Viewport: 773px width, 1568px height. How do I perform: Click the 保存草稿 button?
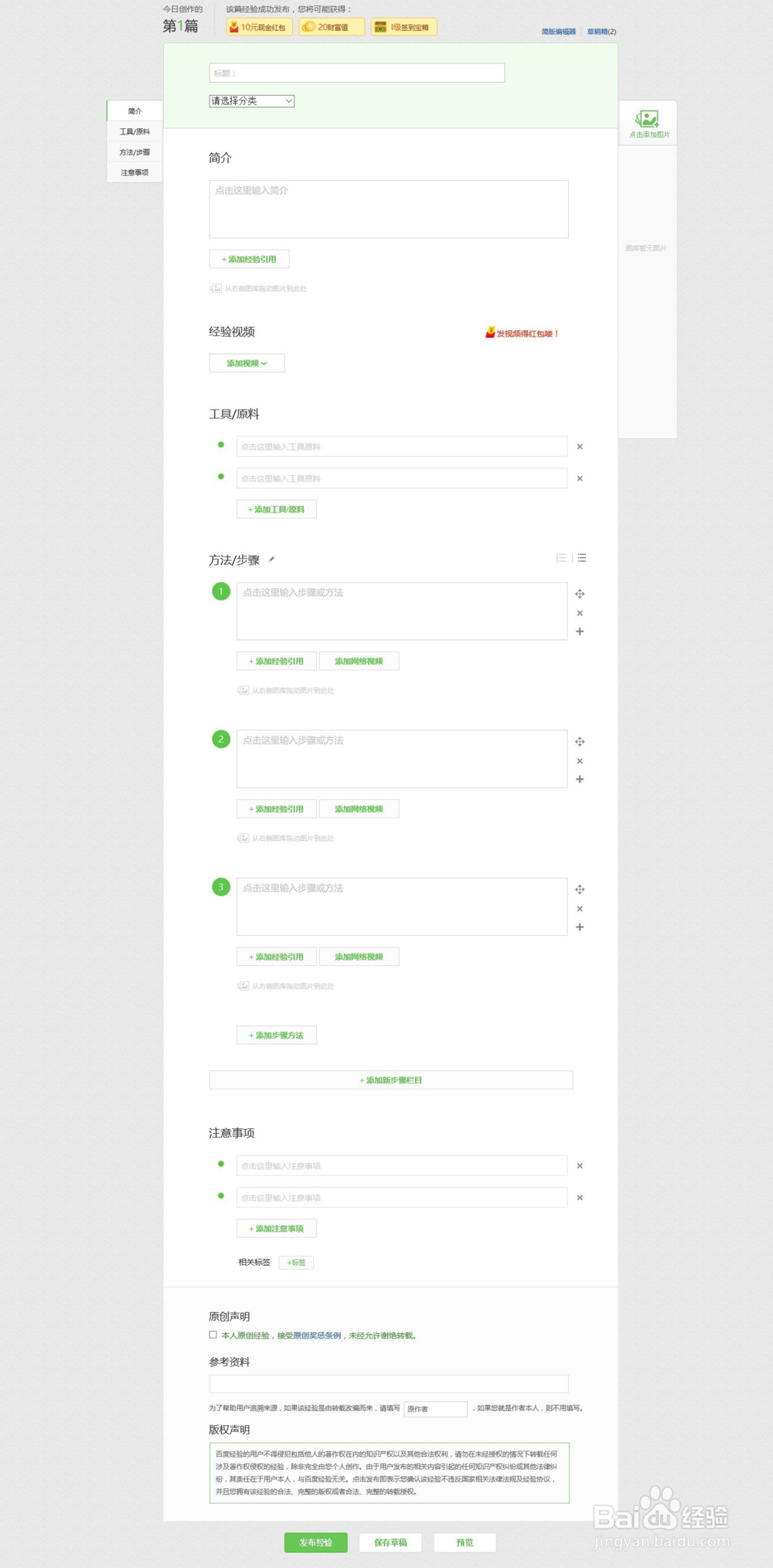pos(390,1542)
